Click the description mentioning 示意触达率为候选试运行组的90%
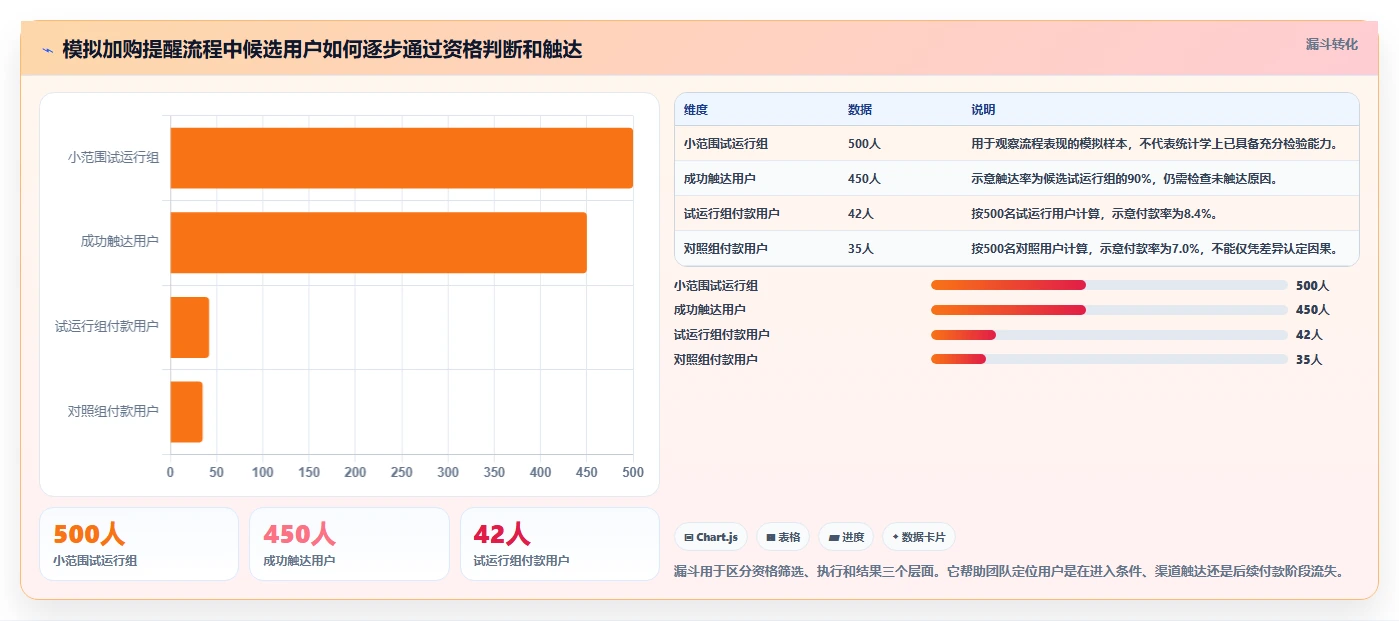This screenshot has width=1399, height=621. 1125,179
